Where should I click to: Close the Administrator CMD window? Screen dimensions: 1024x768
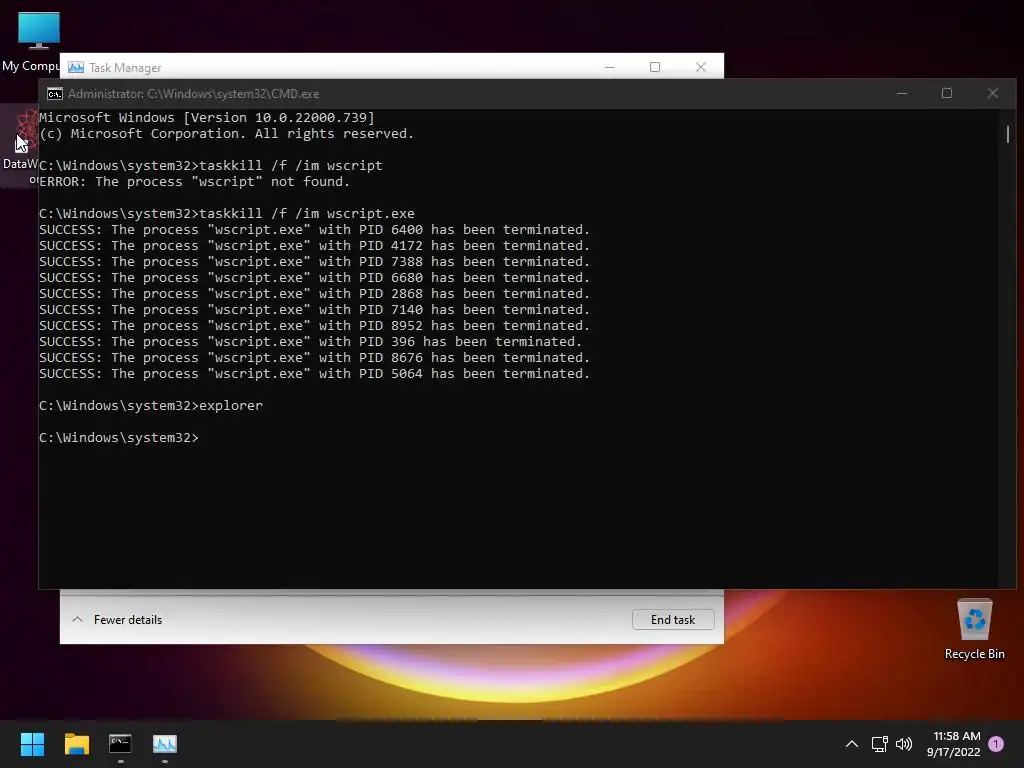pos(993,93)
